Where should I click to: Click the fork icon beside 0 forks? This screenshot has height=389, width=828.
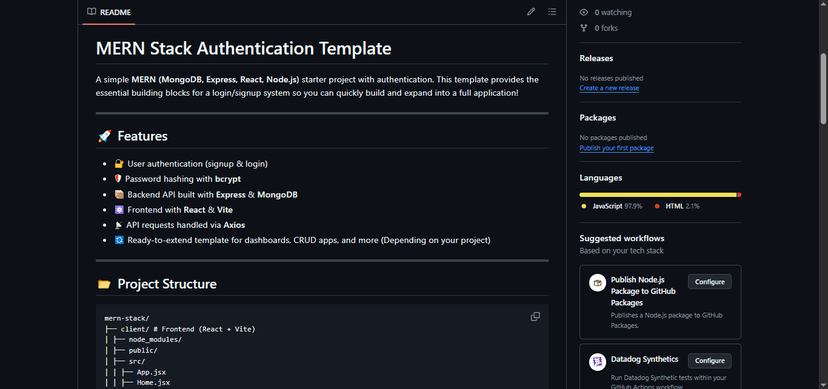(584, 28)
